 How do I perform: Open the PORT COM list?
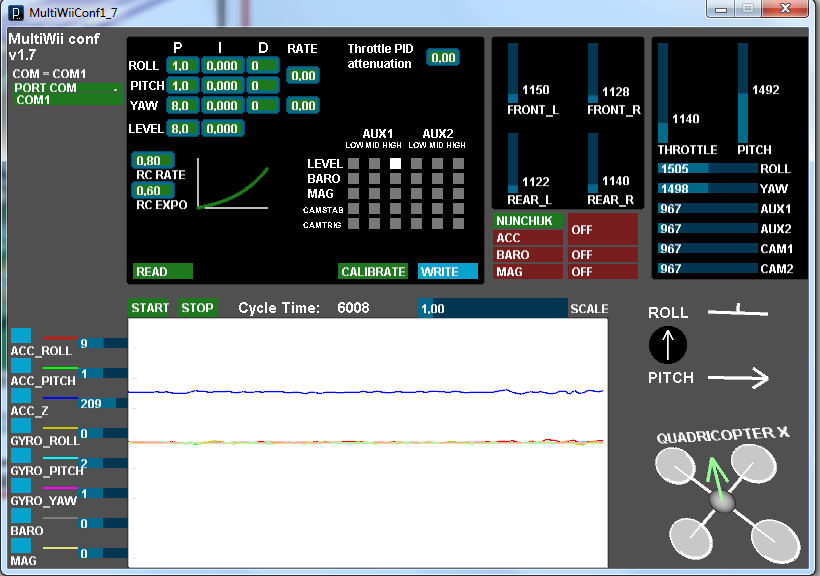coord(68,88)
